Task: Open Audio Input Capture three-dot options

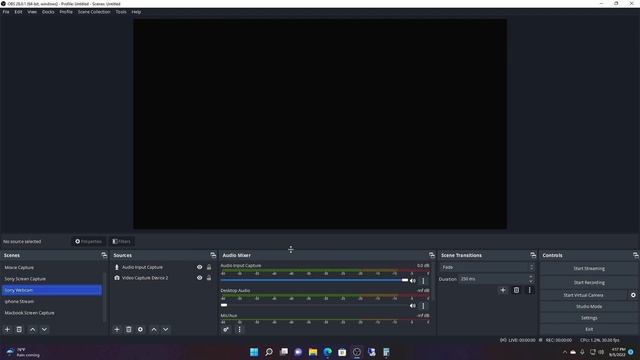Action: (x=423, y=281)
